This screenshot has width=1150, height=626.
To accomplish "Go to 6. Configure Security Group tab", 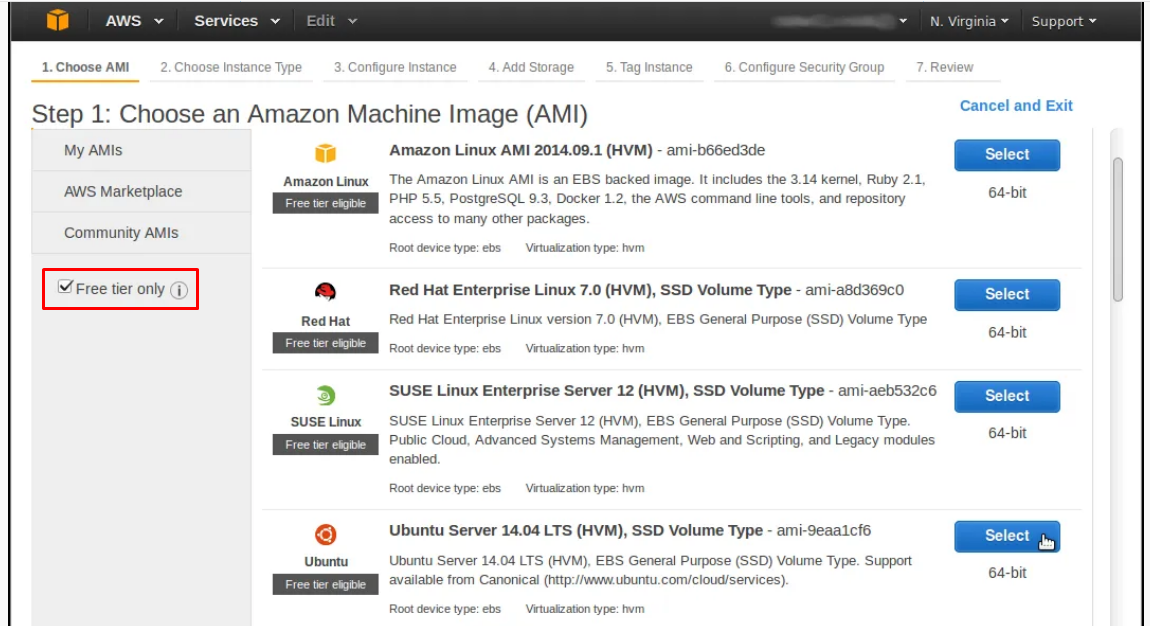I will pyautogui.click(x=805, y=67).
